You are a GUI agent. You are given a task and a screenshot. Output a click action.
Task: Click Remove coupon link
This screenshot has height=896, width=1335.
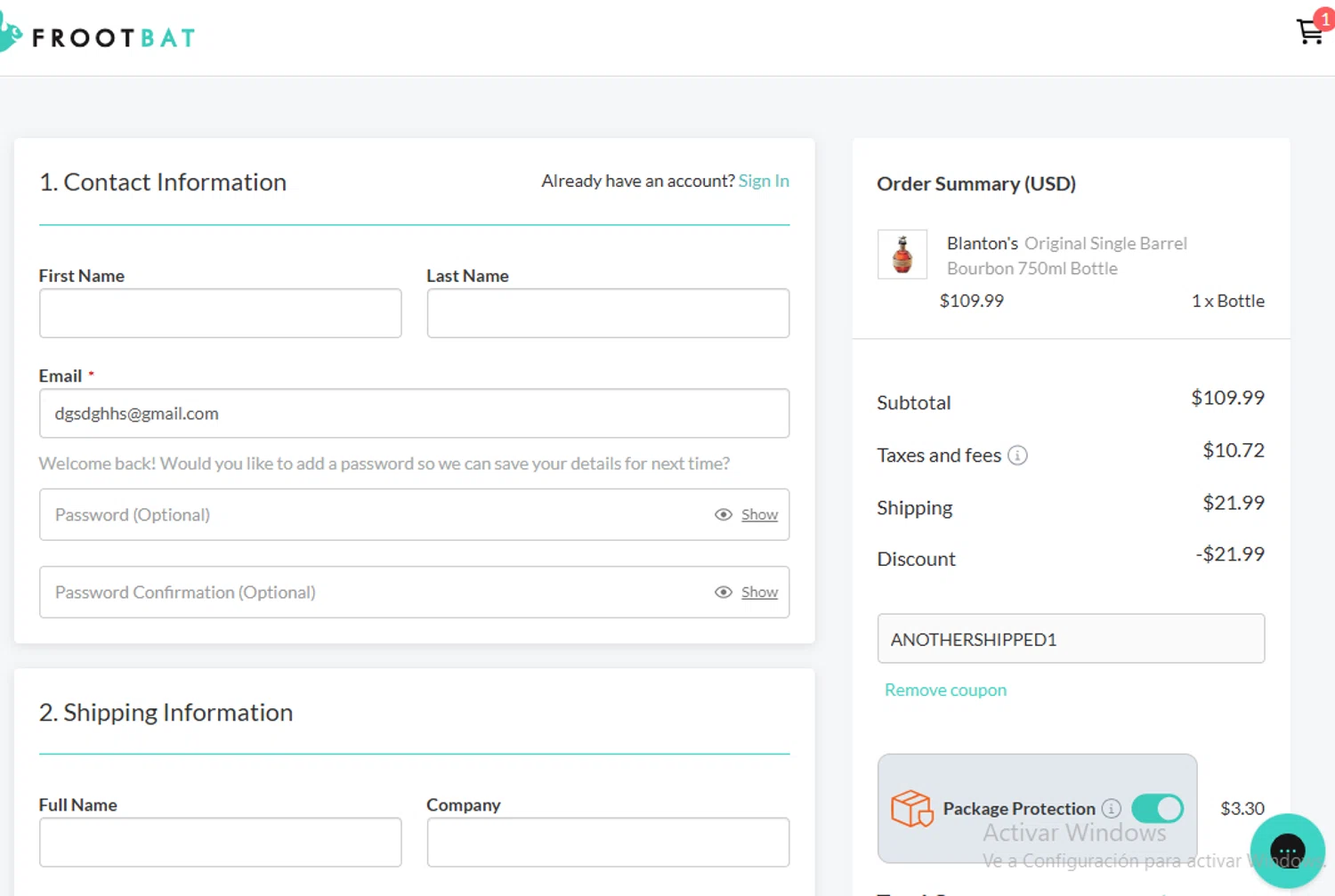coord(945,690)
